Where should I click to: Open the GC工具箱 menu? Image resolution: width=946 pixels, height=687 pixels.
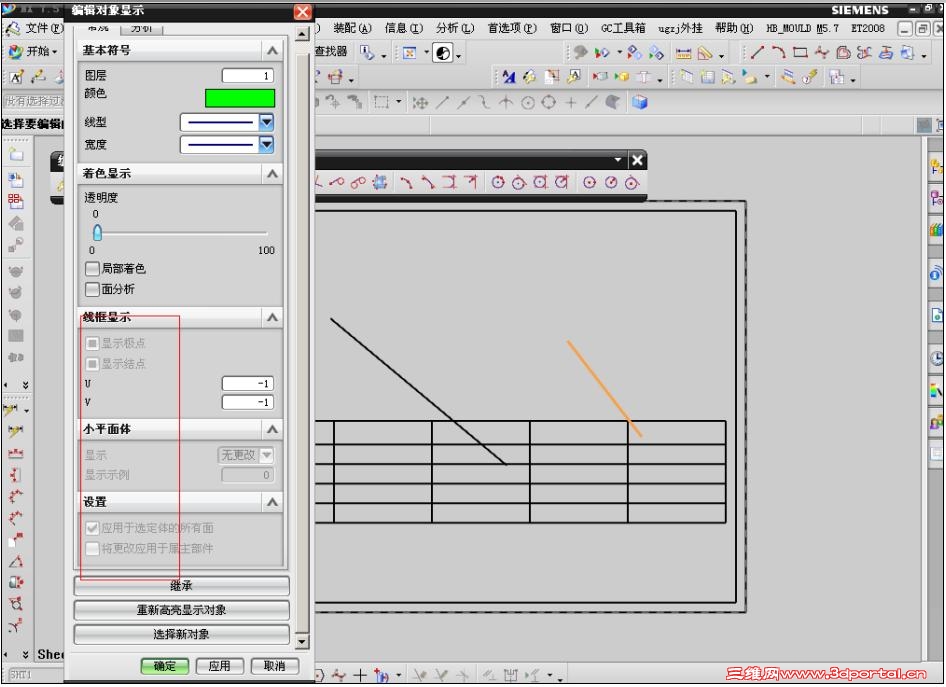(623, 28)
